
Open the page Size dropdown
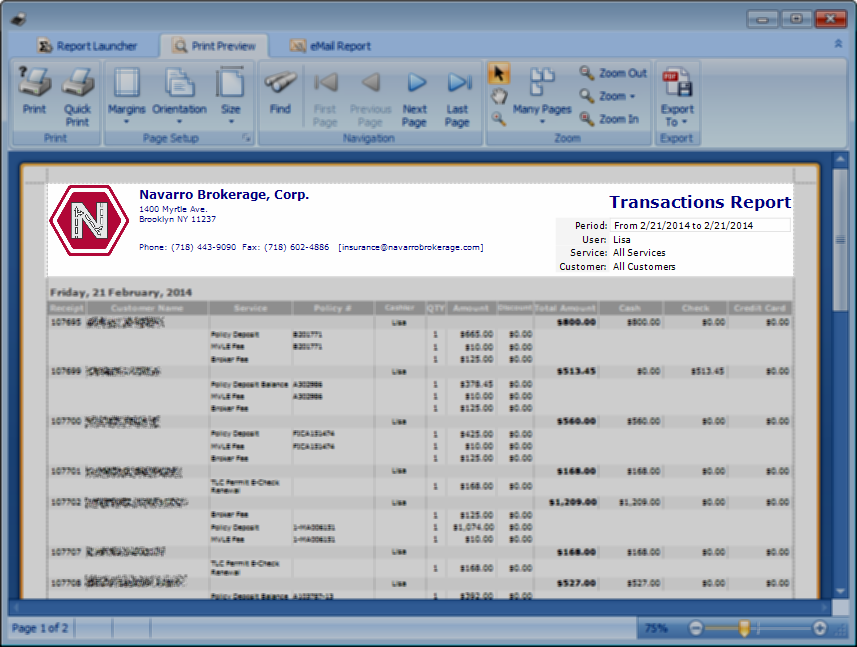pos(231,95)
